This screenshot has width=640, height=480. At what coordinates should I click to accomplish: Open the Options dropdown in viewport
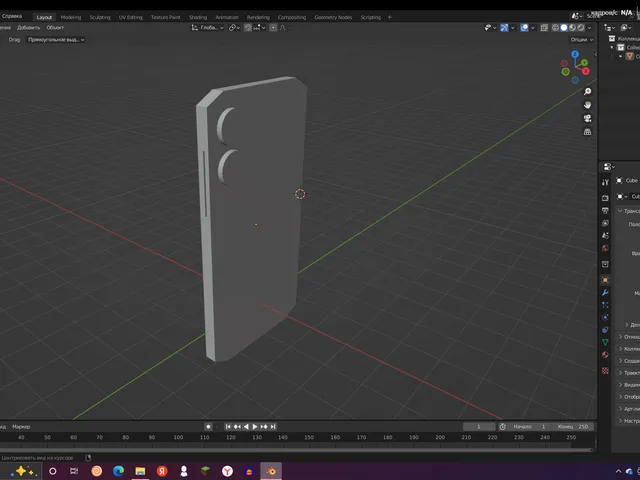click(582, 40)
